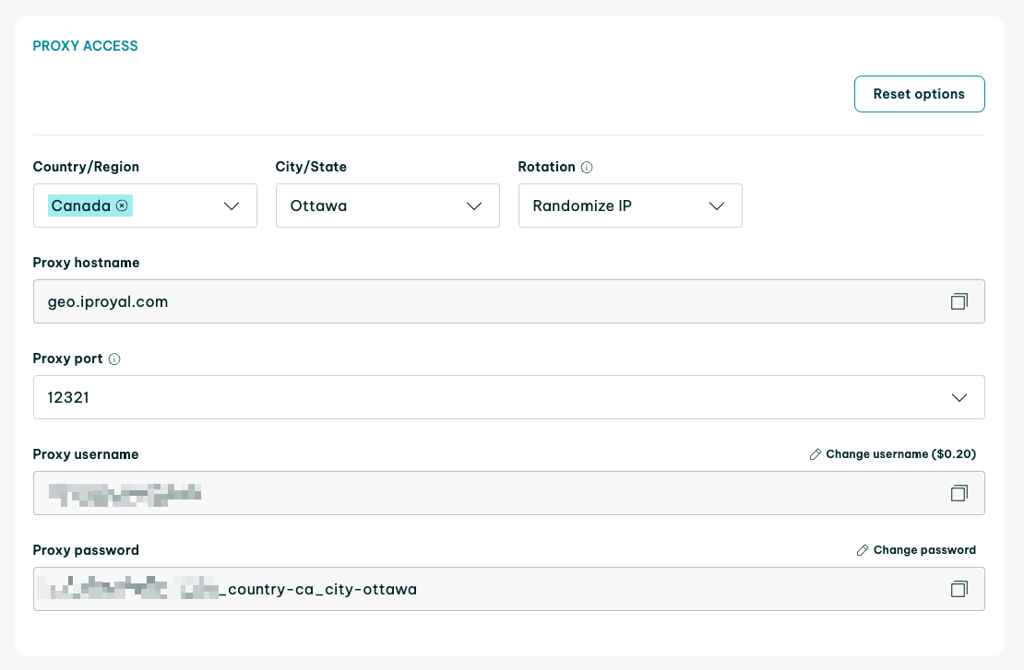The width and height of the screenshot is (1024, 670).
Task: Expand the Country/Region dropdown chevron
Action: coord(231,206)
